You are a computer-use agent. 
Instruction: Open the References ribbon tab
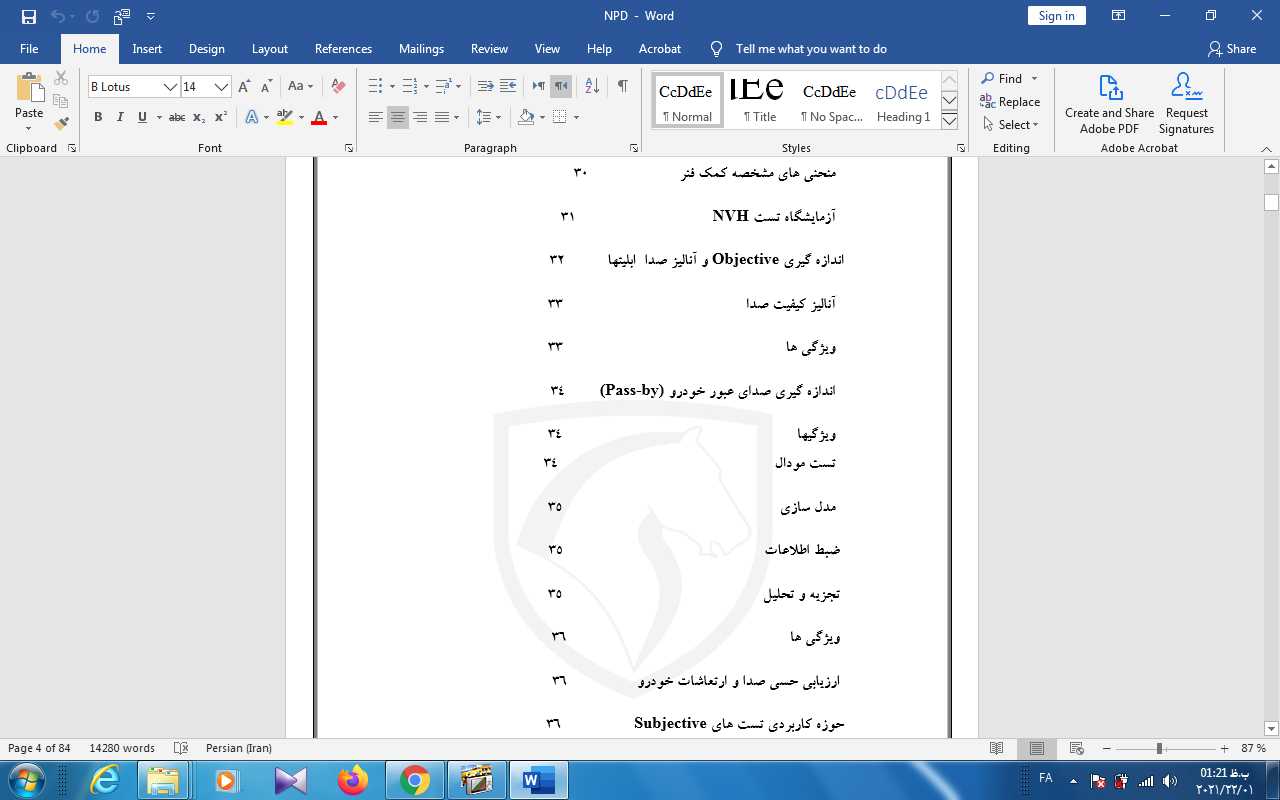click(343, 49)
